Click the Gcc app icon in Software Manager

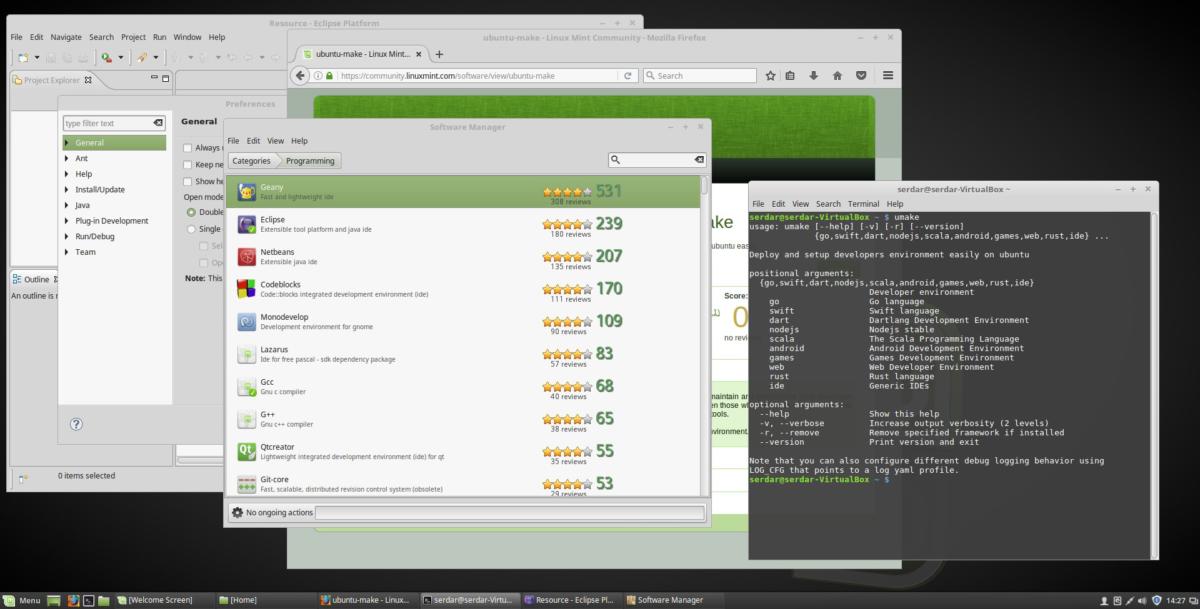coord(247,387)
